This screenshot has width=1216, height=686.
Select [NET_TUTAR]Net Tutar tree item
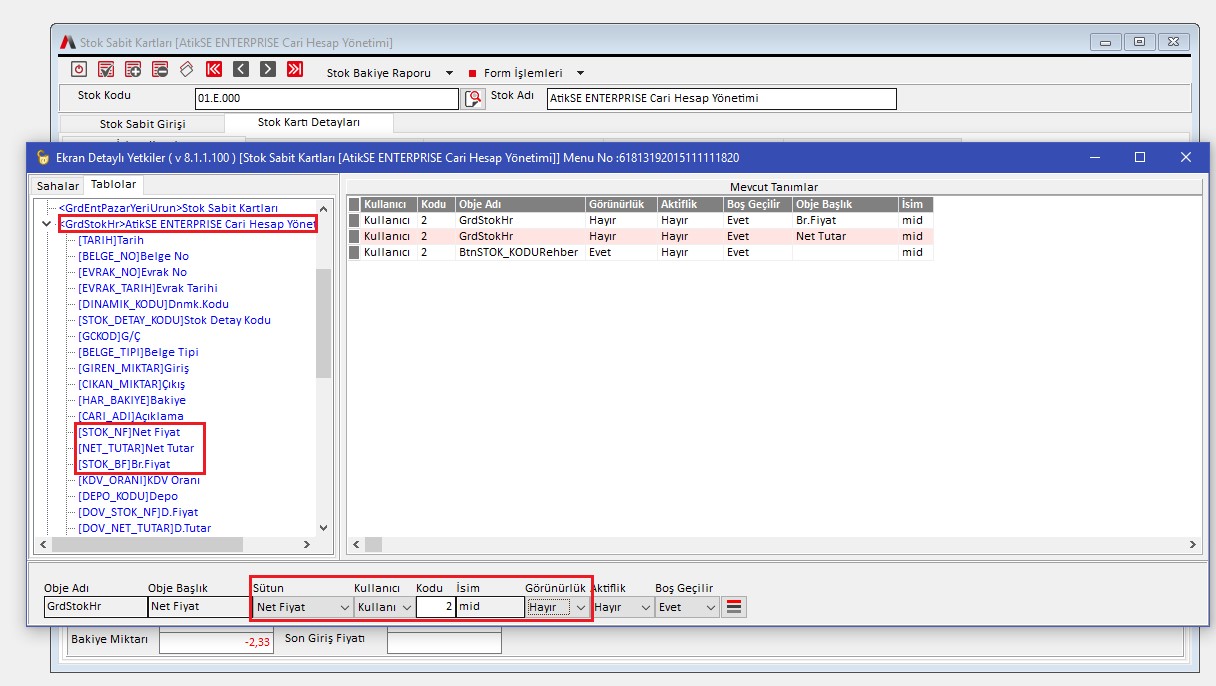[136, 448]
